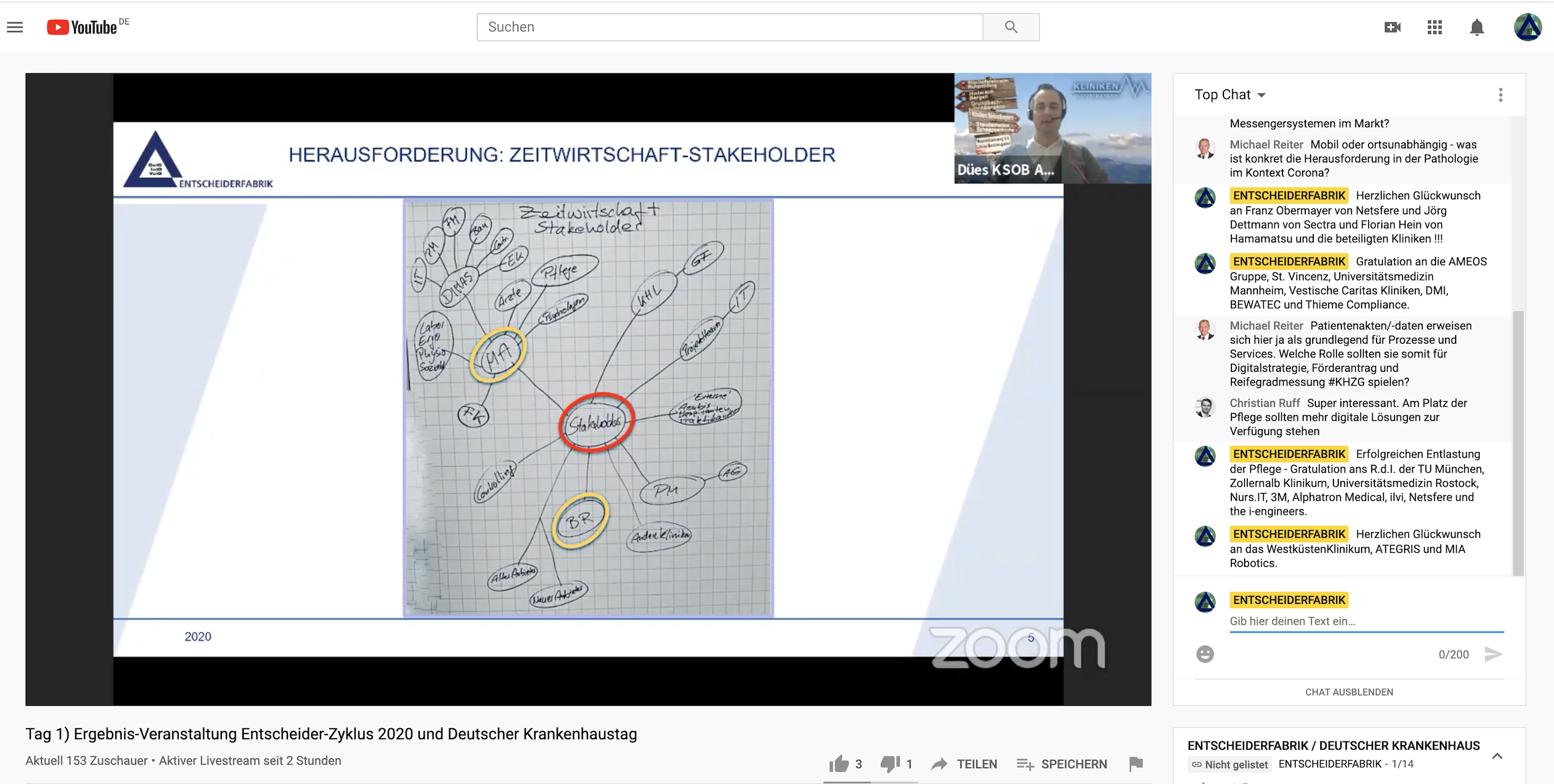
Task: Click the 'Aktuell 153 Zuschauer' text
Action: 86,761
